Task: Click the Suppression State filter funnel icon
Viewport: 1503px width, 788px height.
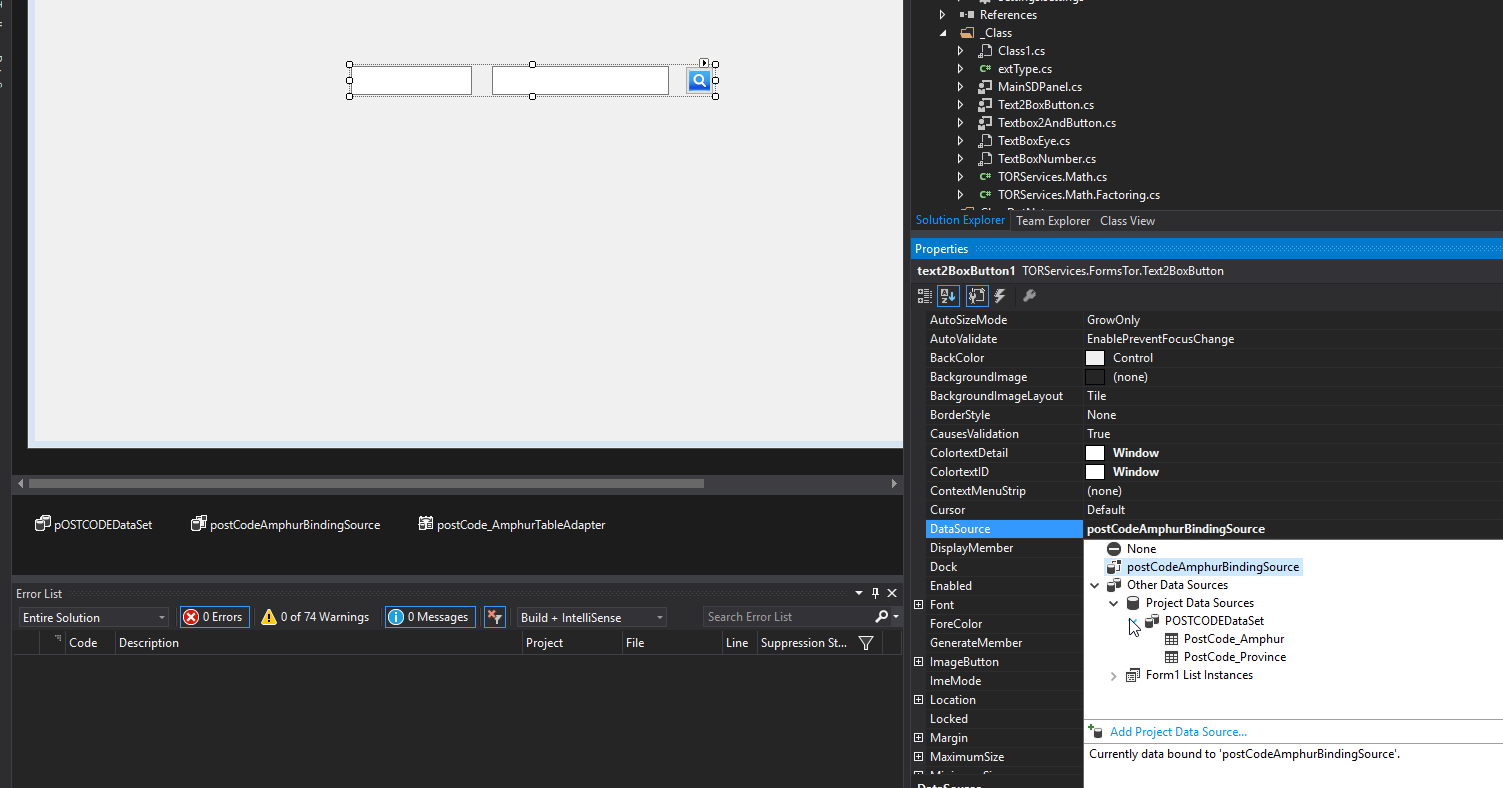Action: point(866,643)
